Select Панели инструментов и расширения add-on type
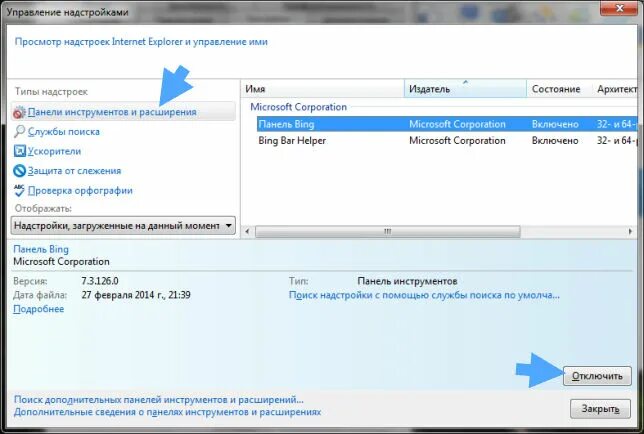This screenshot has height=434, width=644. click(x=123, y=112)
